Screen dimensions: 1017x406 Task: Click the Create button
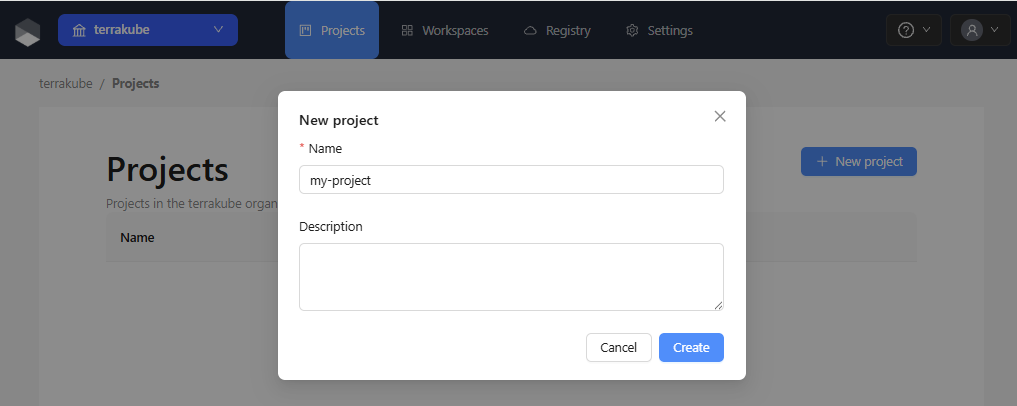tap(691, 348)
